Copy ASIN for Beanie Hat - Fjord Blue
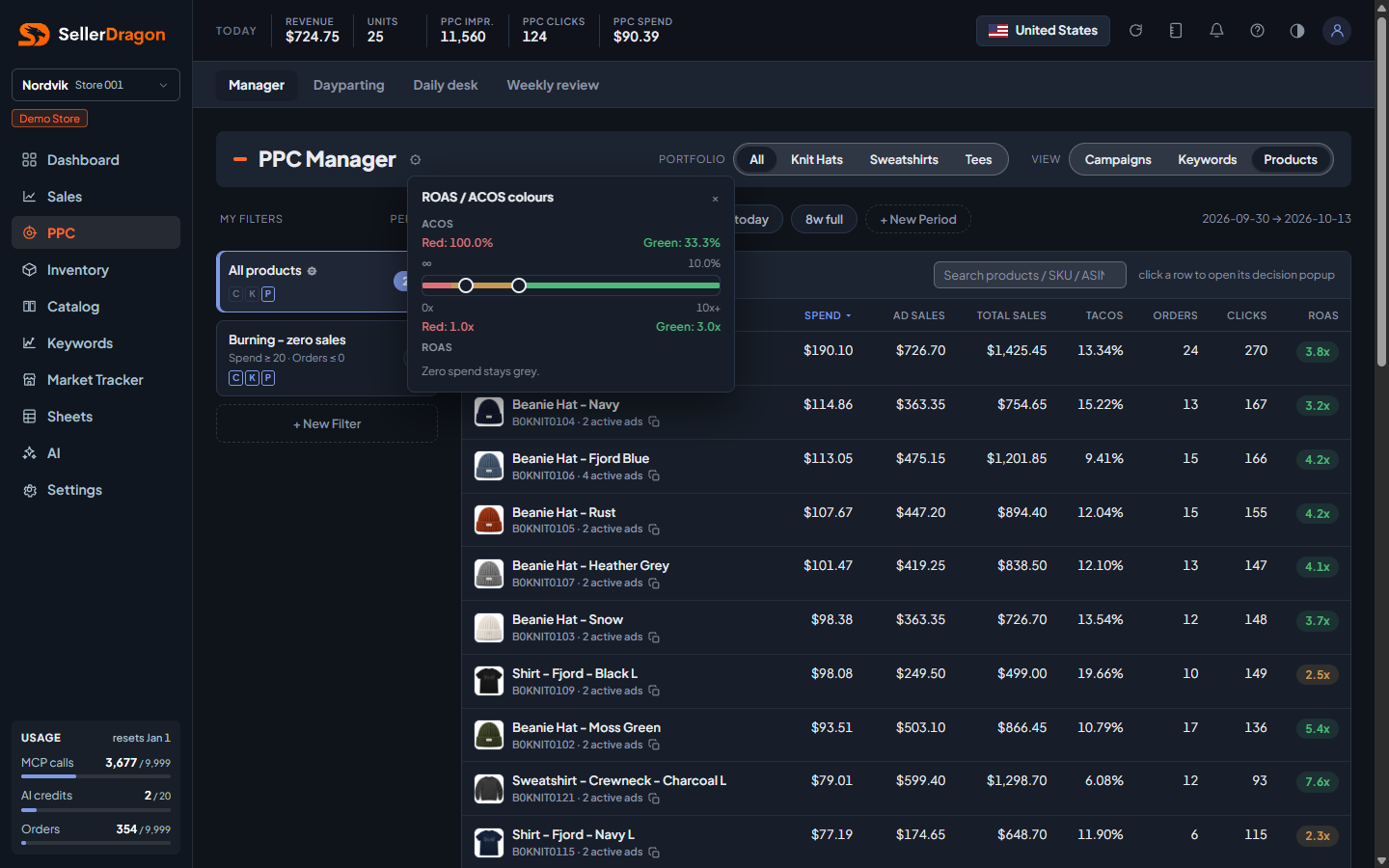The width and height of the screenshot is (1389, 868). pyautogui.click(x=654, y=475)
